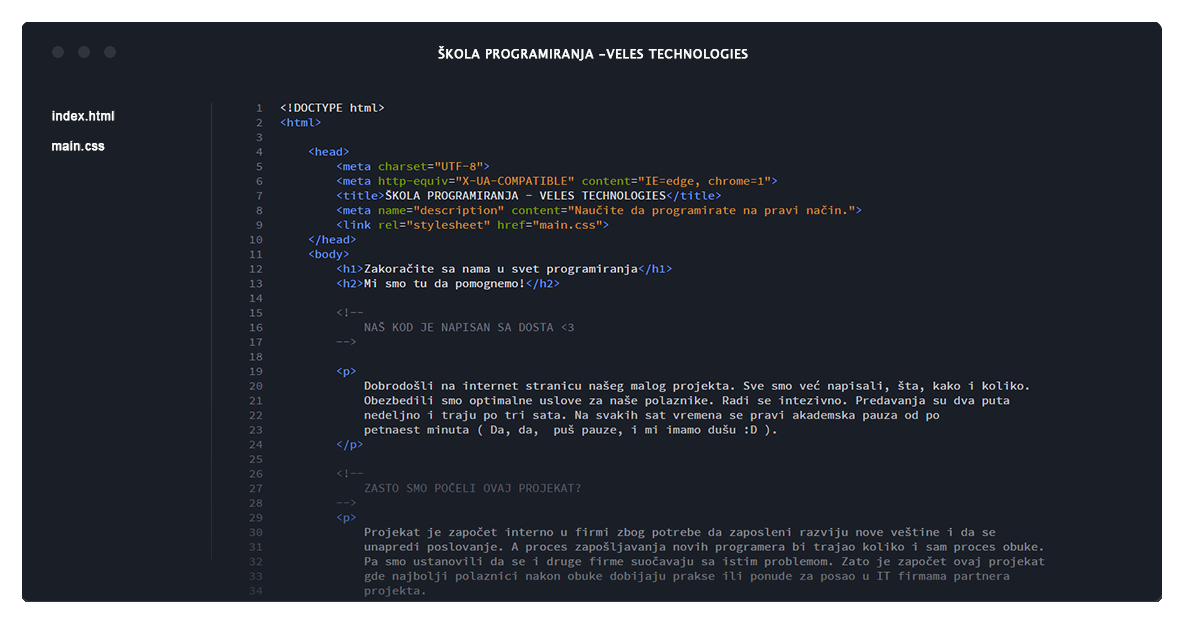1184x624 pixels.
Task: Click the closing head tag on line 10
Action: [332, 240]
